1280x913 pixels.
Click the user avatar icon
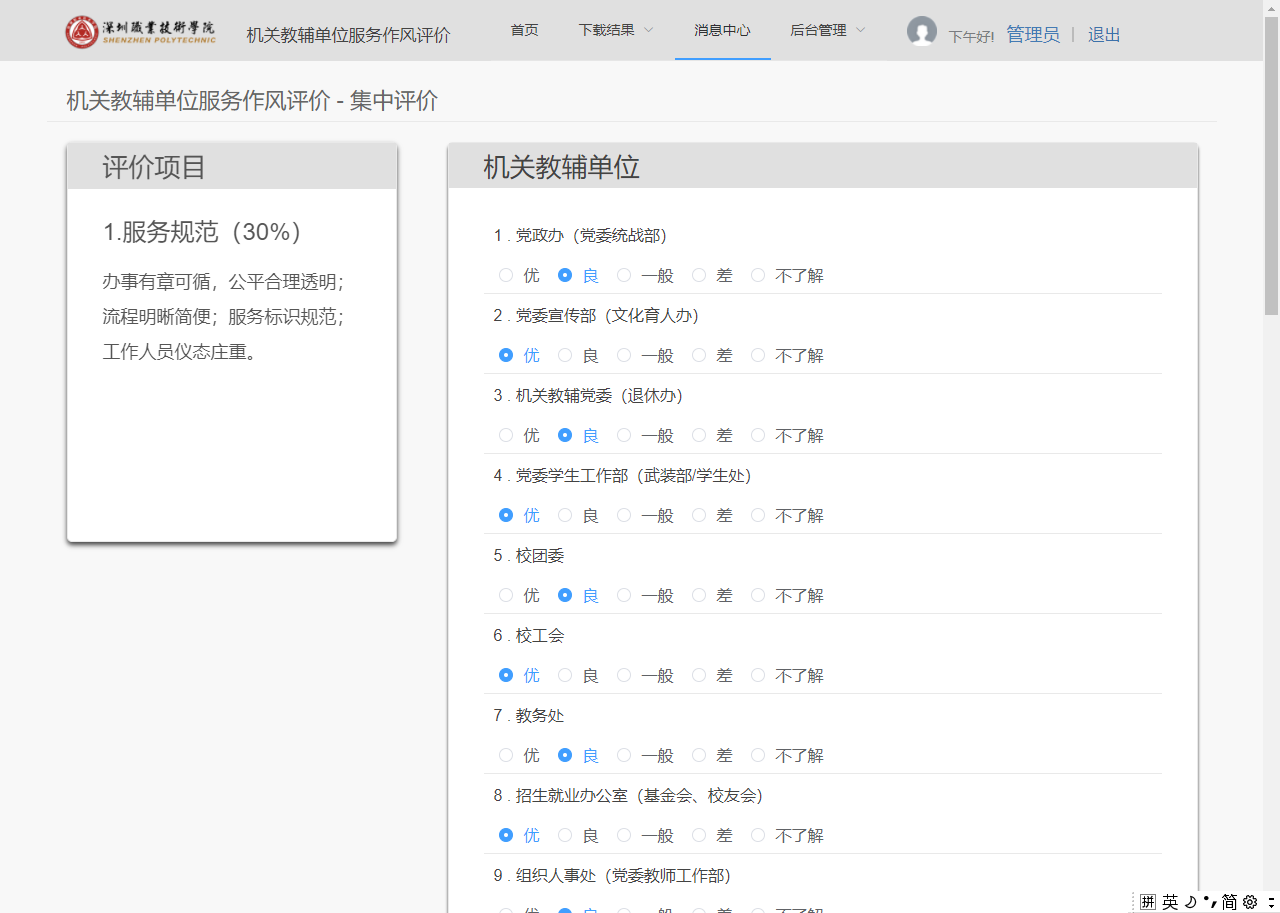[x=922, y=31]
